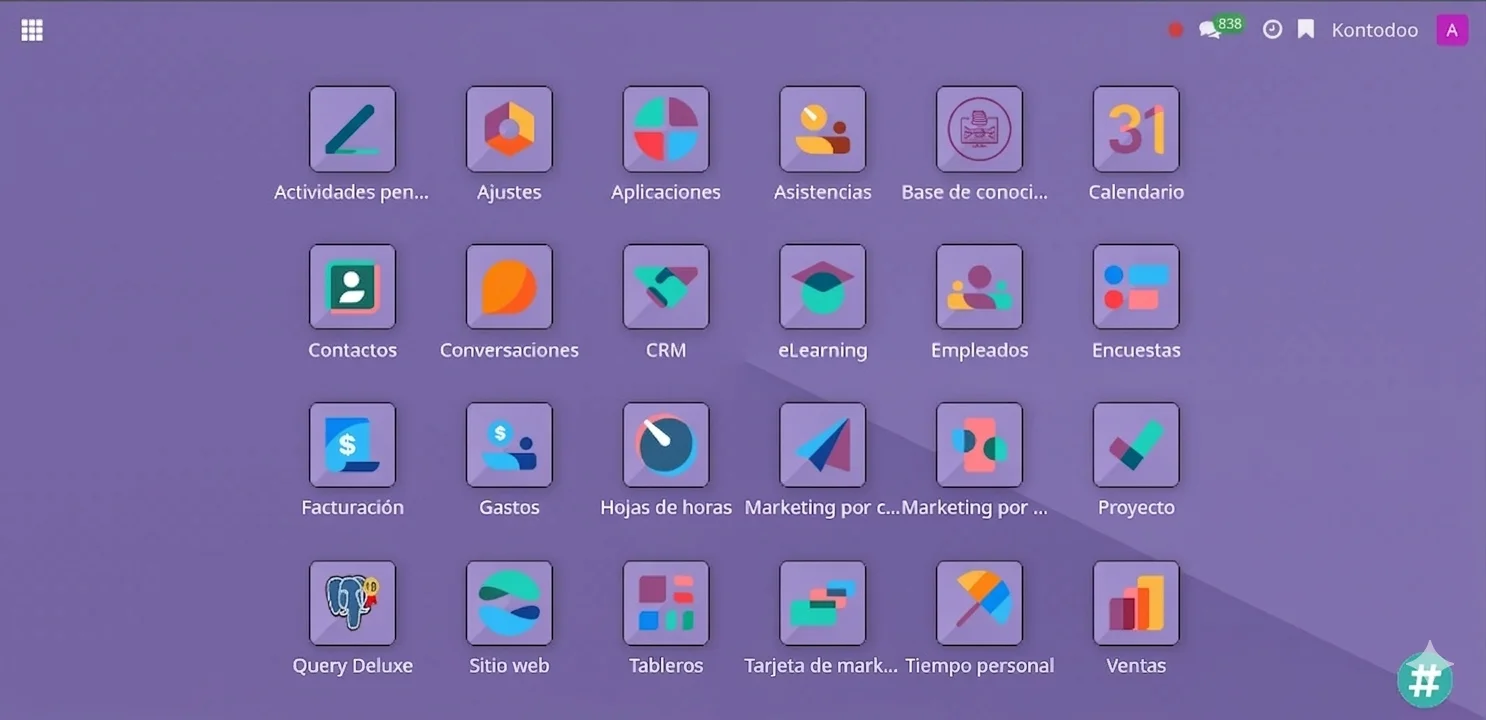The height and width of the screenshot is (720, 1486).
Task: Launch the Tableros application
Action: coord(666,602)
